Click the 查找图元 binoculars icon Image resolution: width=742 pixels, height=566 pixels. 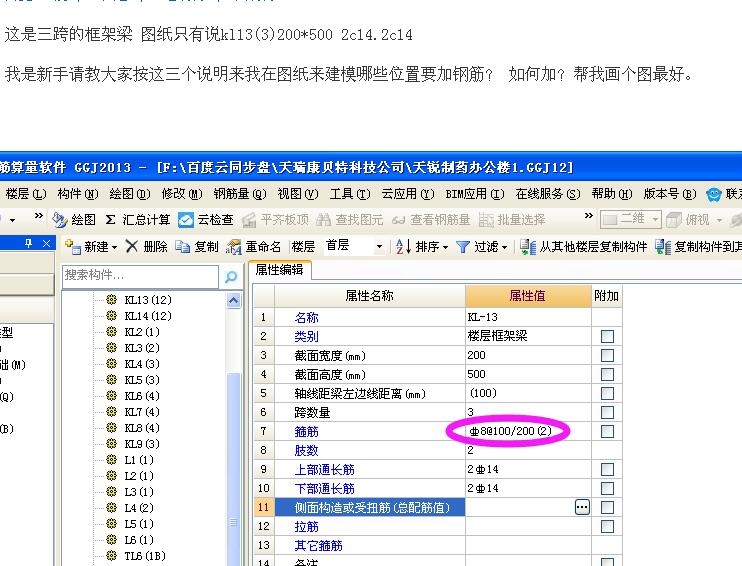(x=324, y=220)
